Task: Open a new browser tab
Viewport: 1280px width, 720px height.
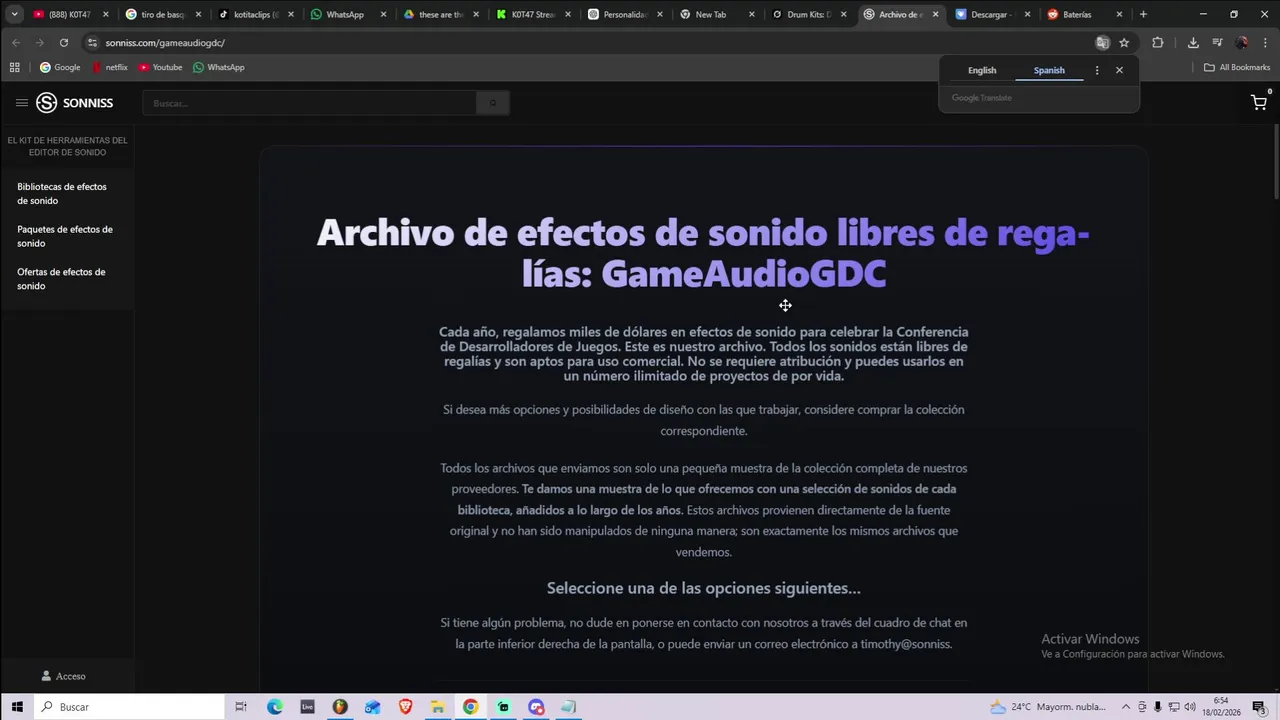Action: (x=1143, y=14)
